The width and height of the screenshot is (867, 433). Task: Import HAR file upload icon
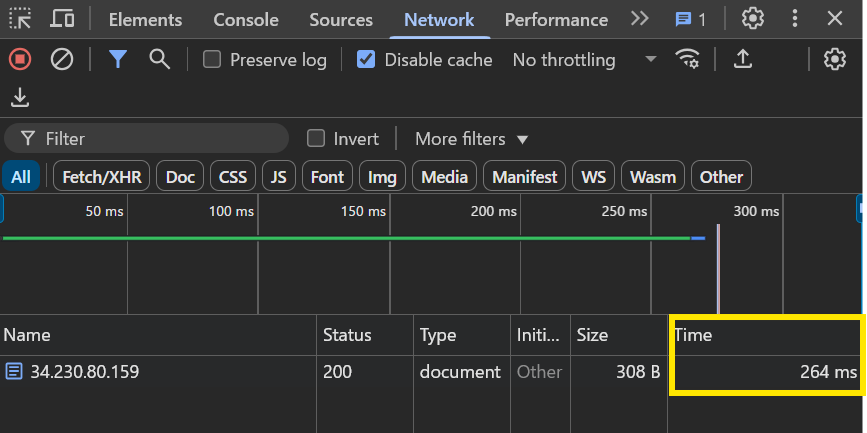pyautogui.click(x=743, y=59)
